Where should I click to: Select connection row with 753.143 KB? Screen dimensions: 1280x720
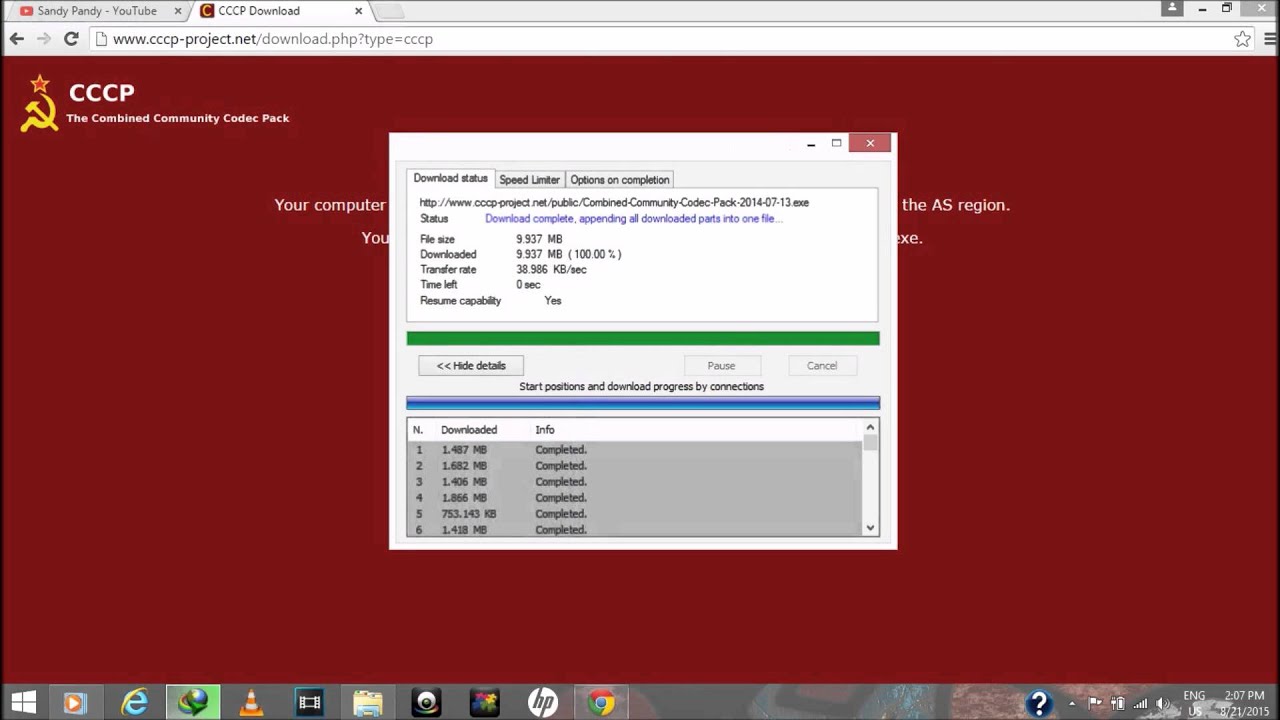pos(635,514)
